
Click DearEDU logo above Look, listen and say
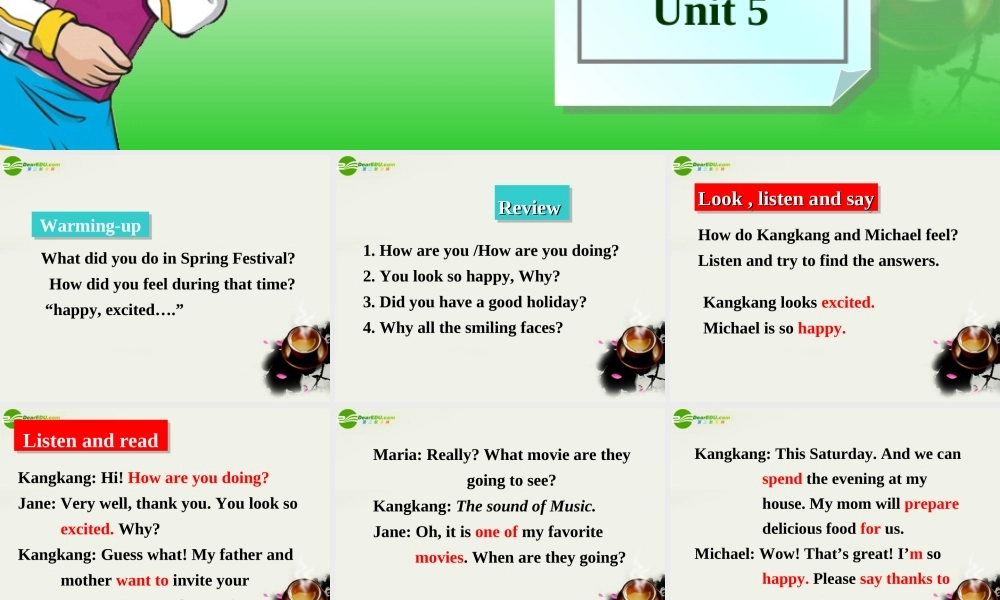(x=702, y=166)
